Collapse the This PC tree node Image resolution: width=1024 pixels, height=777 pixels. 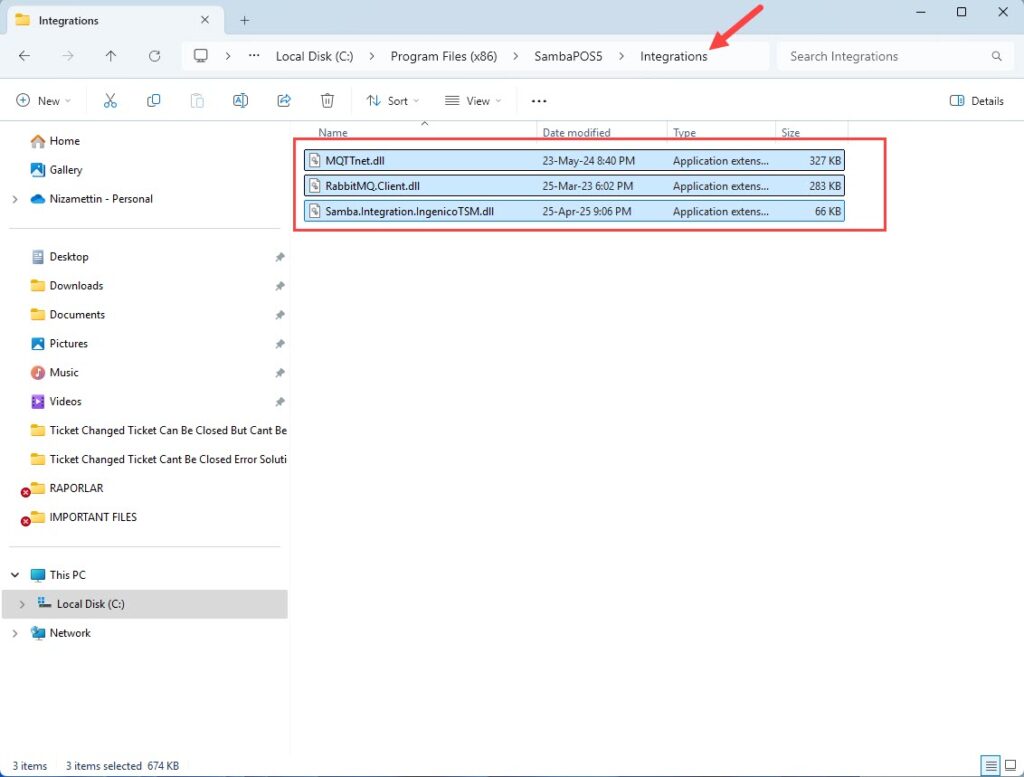tap(15, 575)
